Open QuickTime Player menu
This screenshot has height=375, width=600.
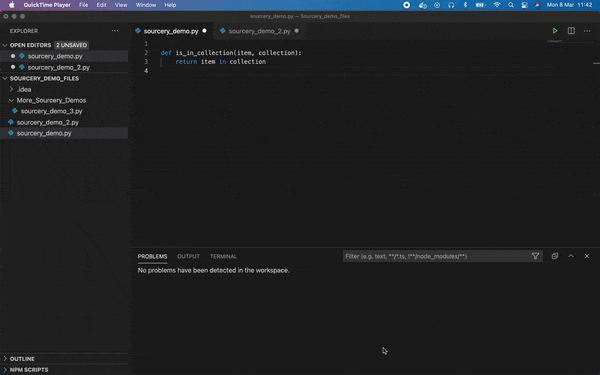(x=47, y=5)
